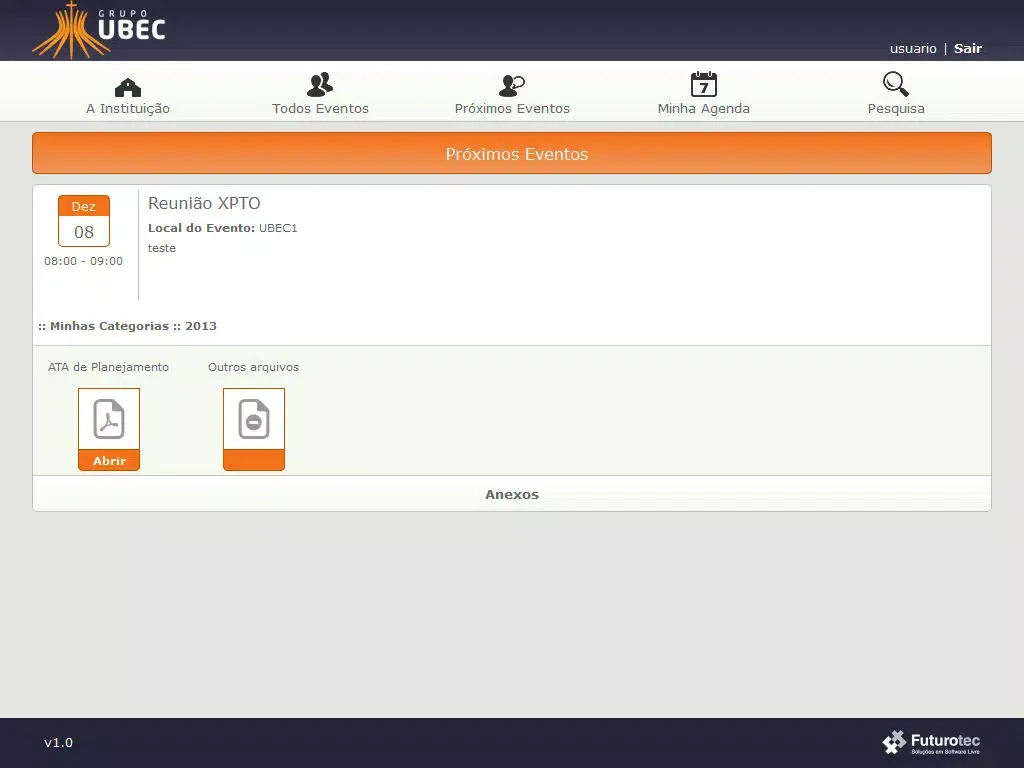Screen dimensions: 1024x768
Task: Go to A Instituição menu label
Action: [x=127, y=108]
